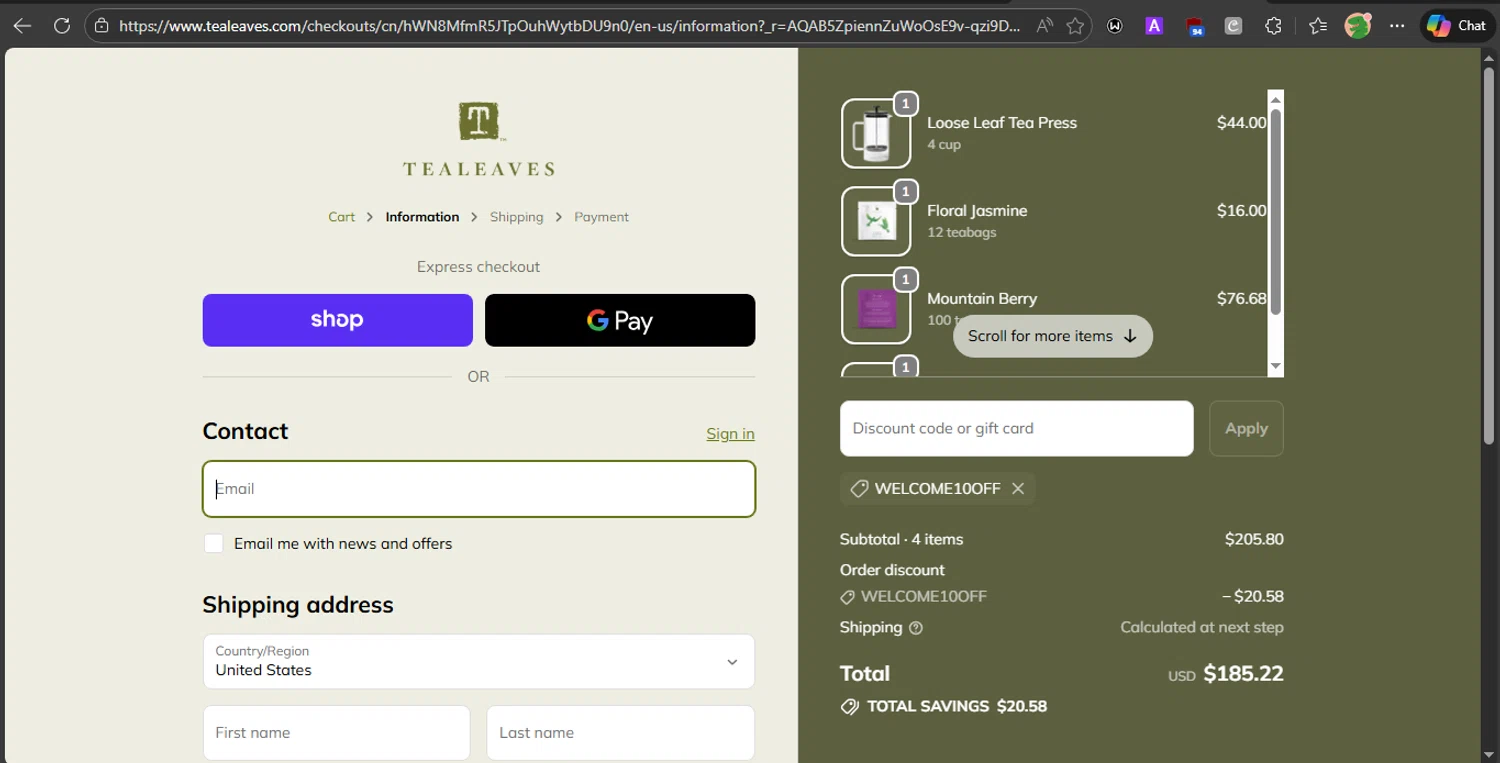
Task: Click the Loose Leaf Tea Press $44.00 price
Action: tap(1242, 123)
